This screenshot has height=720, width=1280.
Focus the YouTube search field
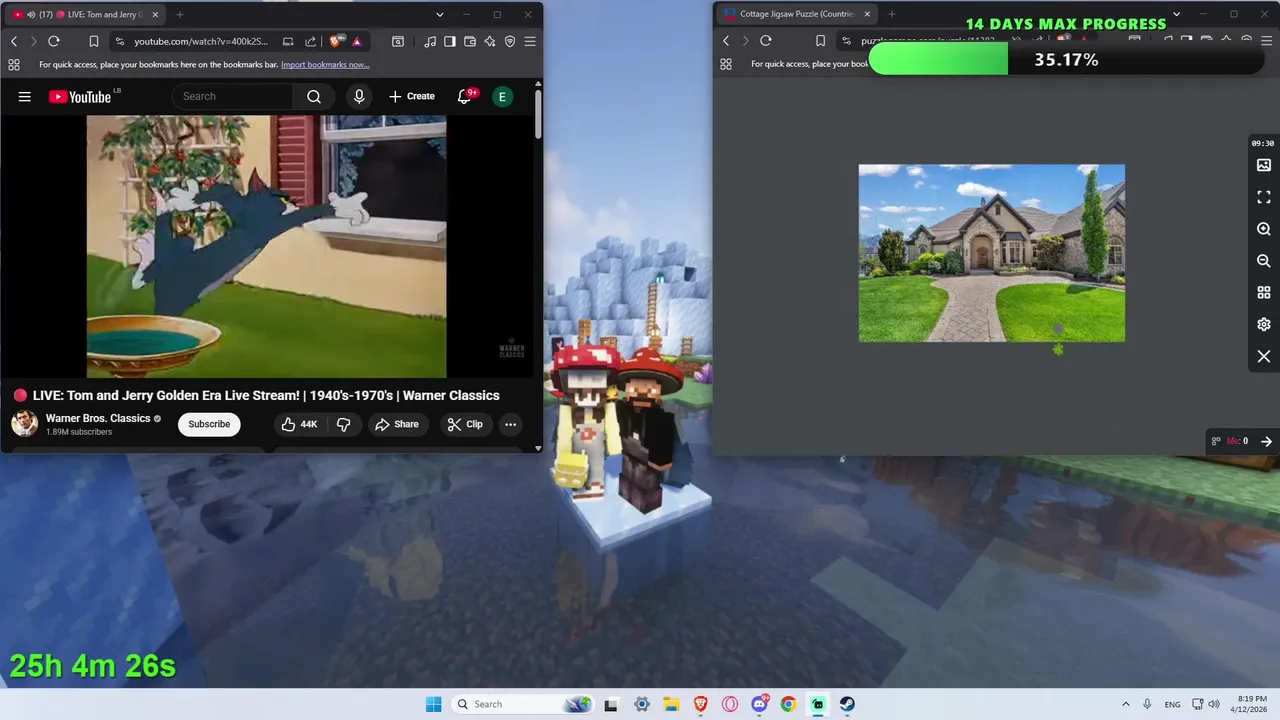pyautogui.click(x=233, y=96)
